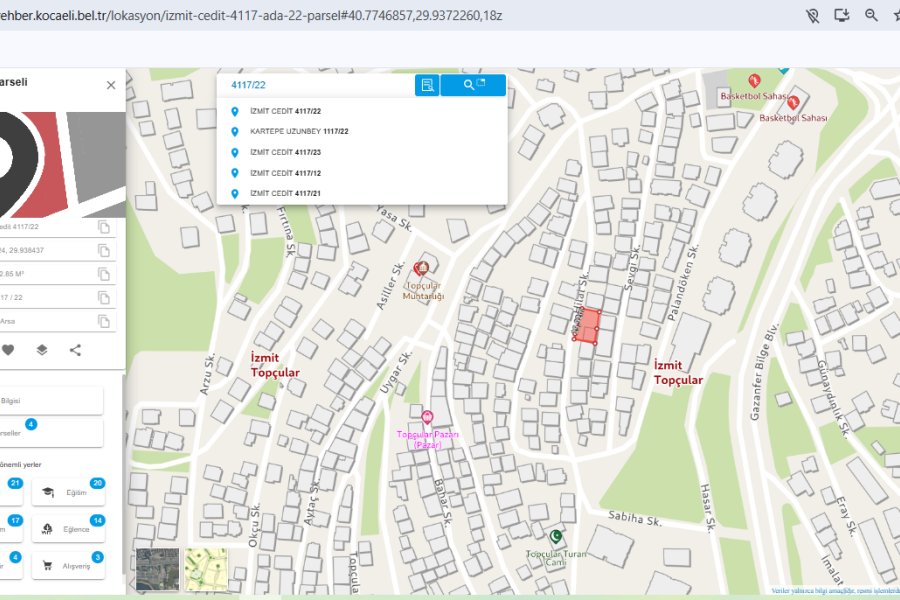Screen dimensions: 900x600
Task: Select suggestion KARTEPE UZUNBEY 1117/22
Action: [298, 132]
